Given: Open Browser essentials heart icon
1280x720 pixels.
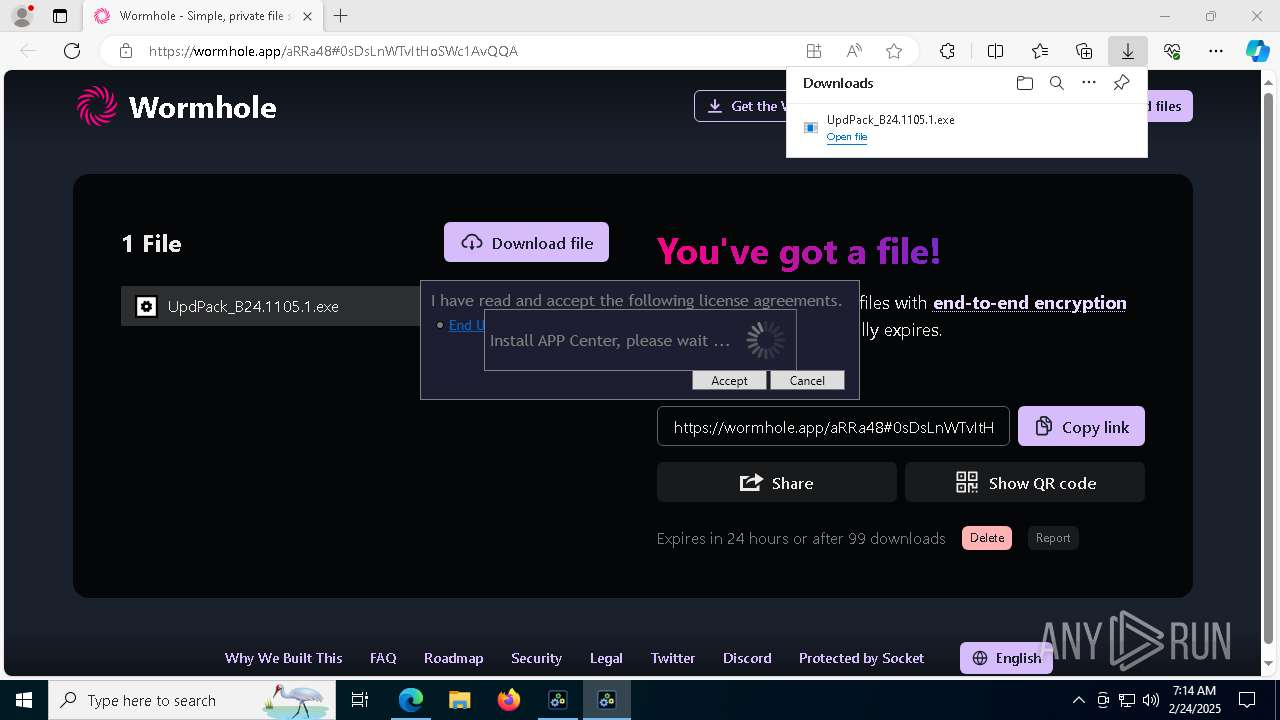Looking at the screenshot, I should (x=1172, y=51).
